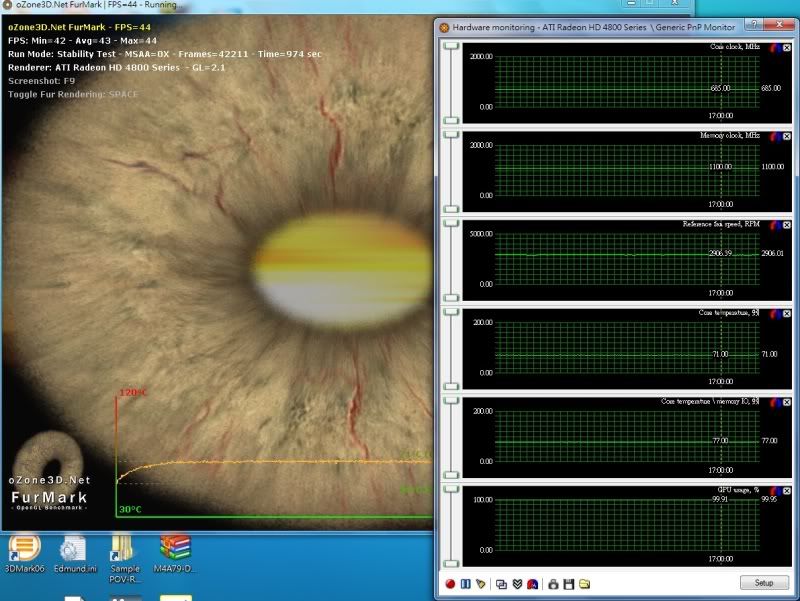Close the Reference fan speed graph pane
Viewport: 800px width, 601px height.
(x=787, y=225)
